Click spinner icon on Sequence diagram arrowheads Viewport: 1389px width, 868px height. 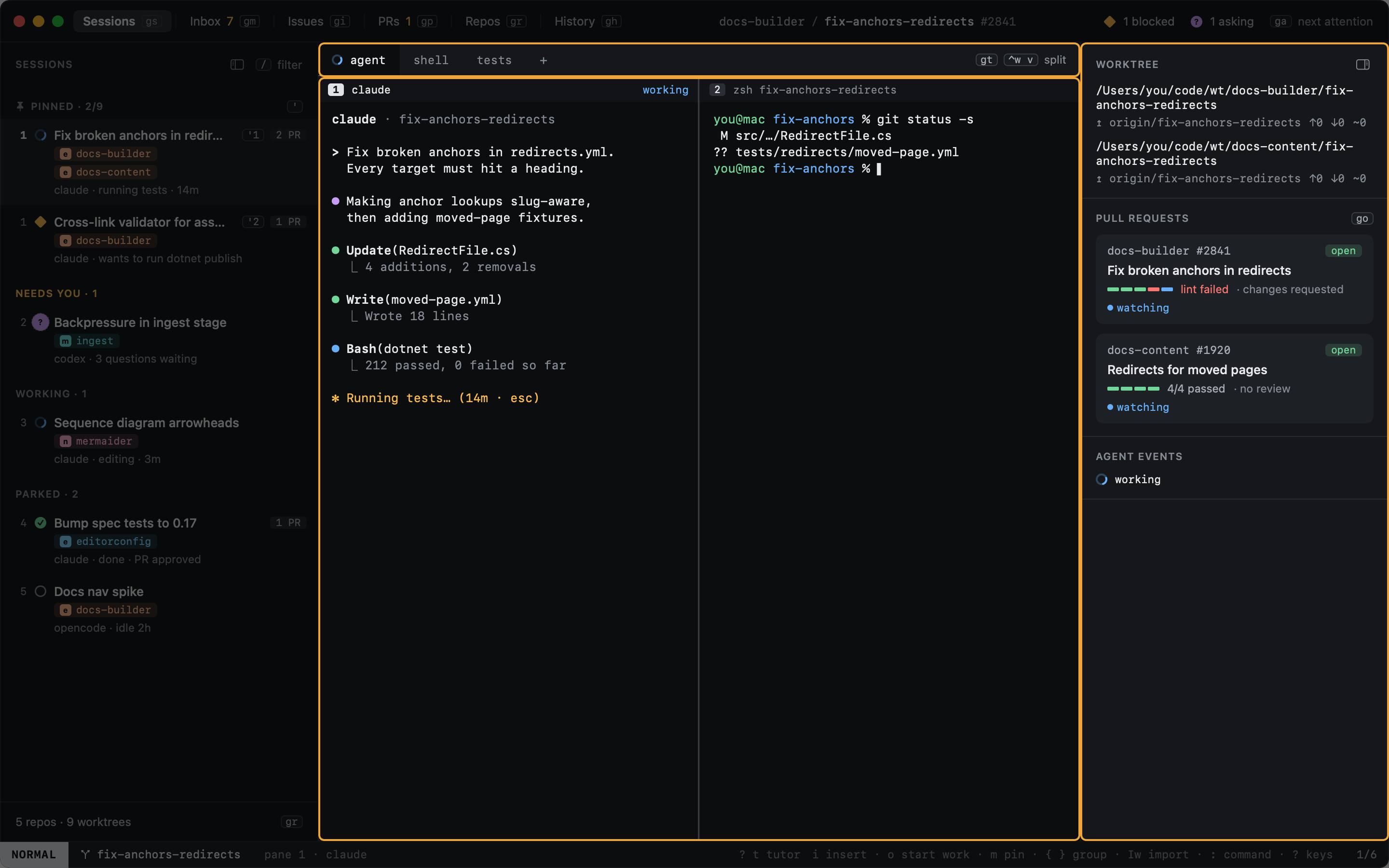click(40, 422)
